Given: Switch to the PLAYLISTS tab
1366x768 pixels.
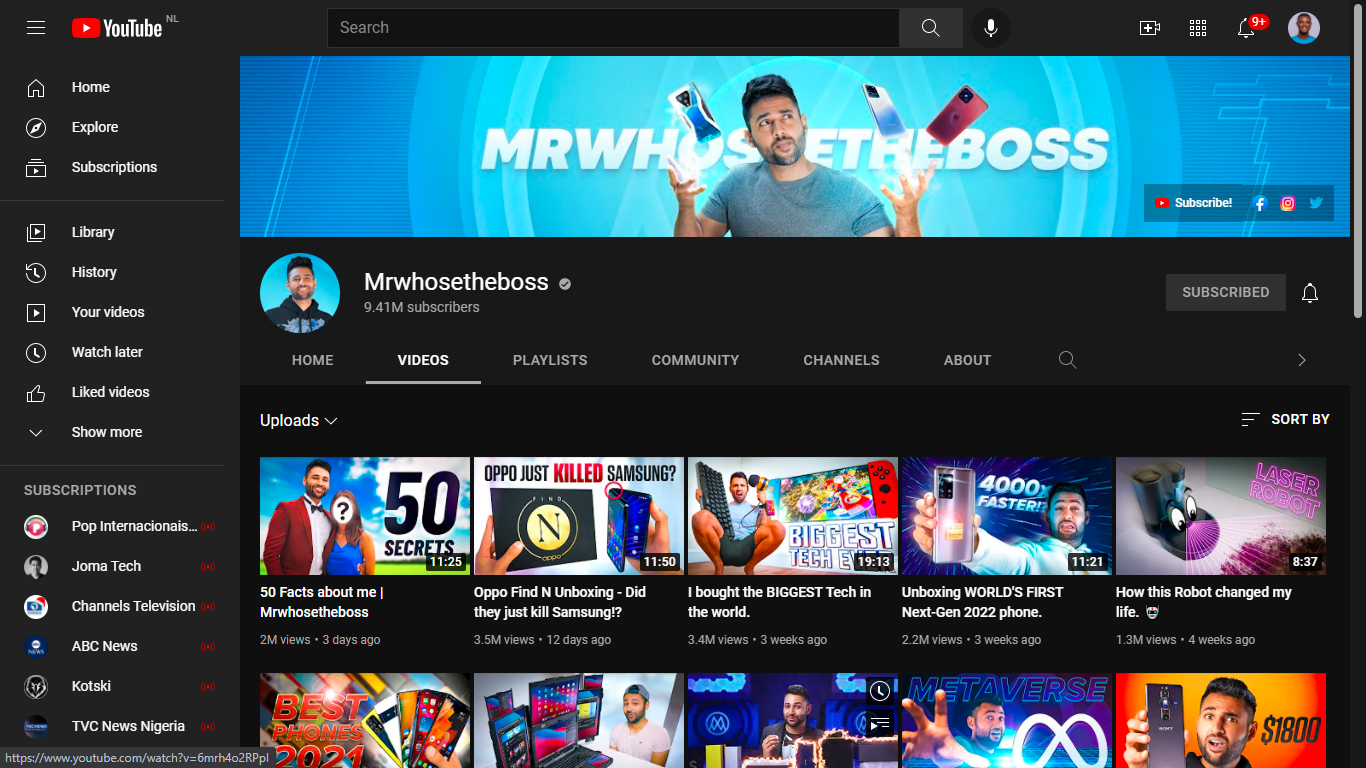Looking at the screenshot, I should point(550,360).
